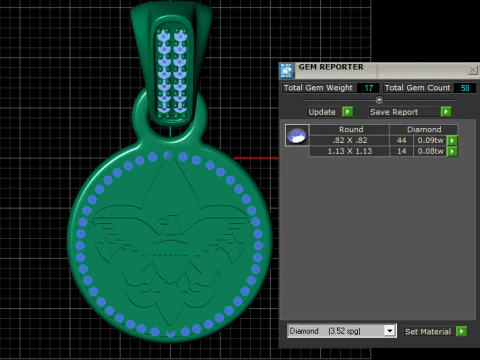Click green arrow next to Save Report
The height and width of the screenshot is (360, 480).
[x=446, y=112]
